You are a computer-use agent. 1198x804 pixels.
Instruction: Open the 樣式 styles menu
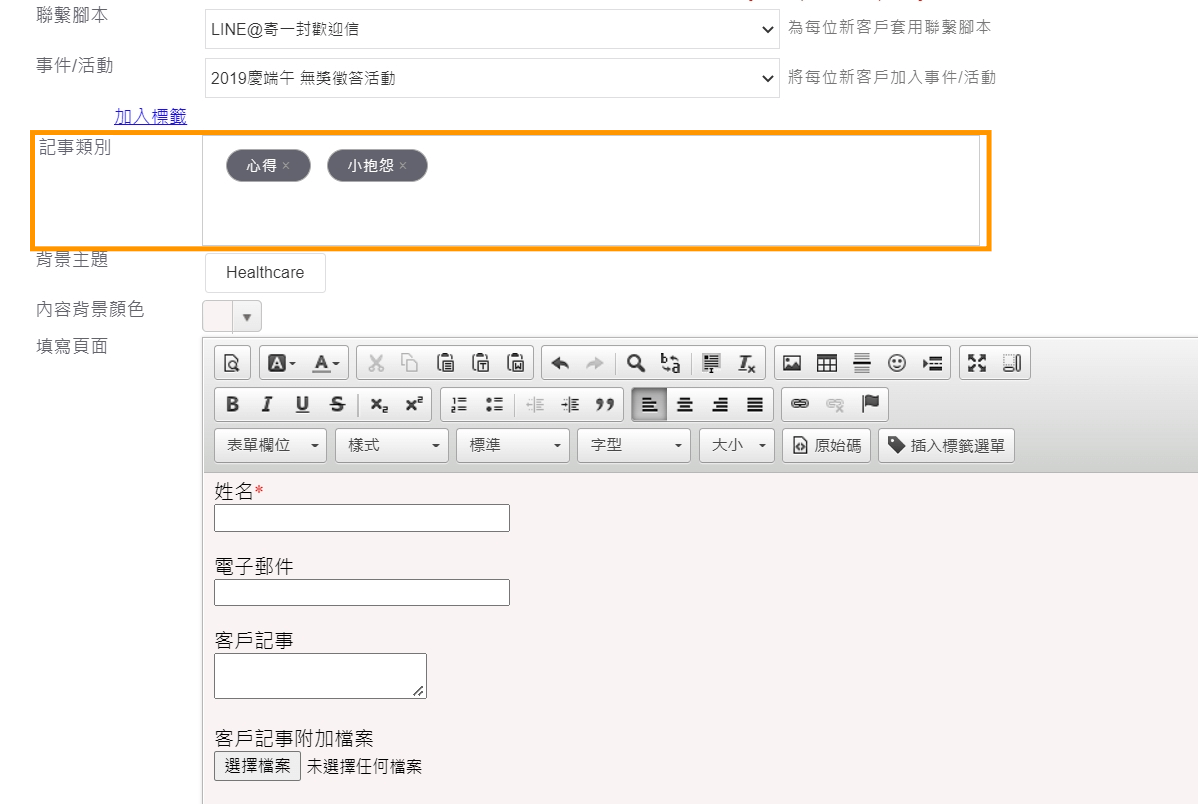(x=391, y=445)
